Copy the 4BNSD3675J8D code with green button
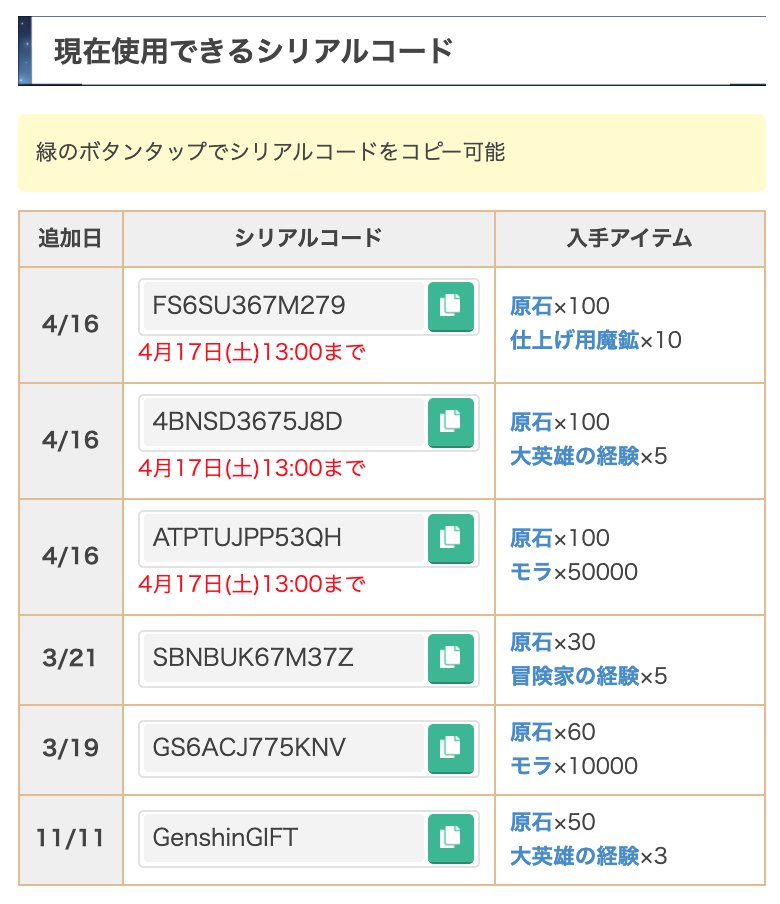 pyautogui.click(x=451, y=422)
